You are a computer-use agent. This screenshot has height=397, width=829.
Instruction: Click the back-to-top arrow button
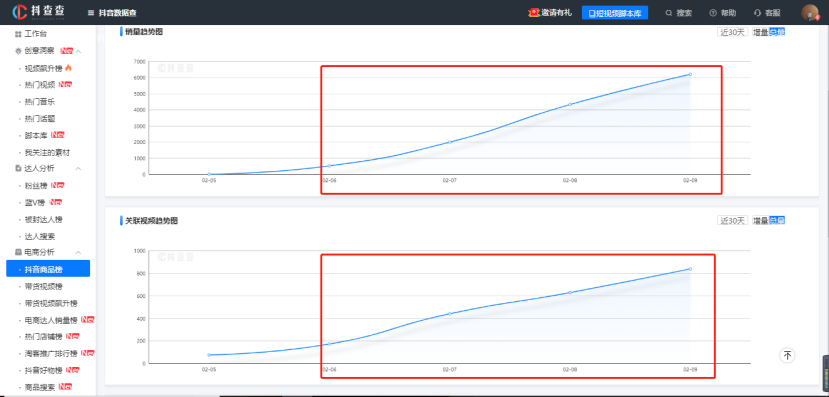(x=787, y=355)
